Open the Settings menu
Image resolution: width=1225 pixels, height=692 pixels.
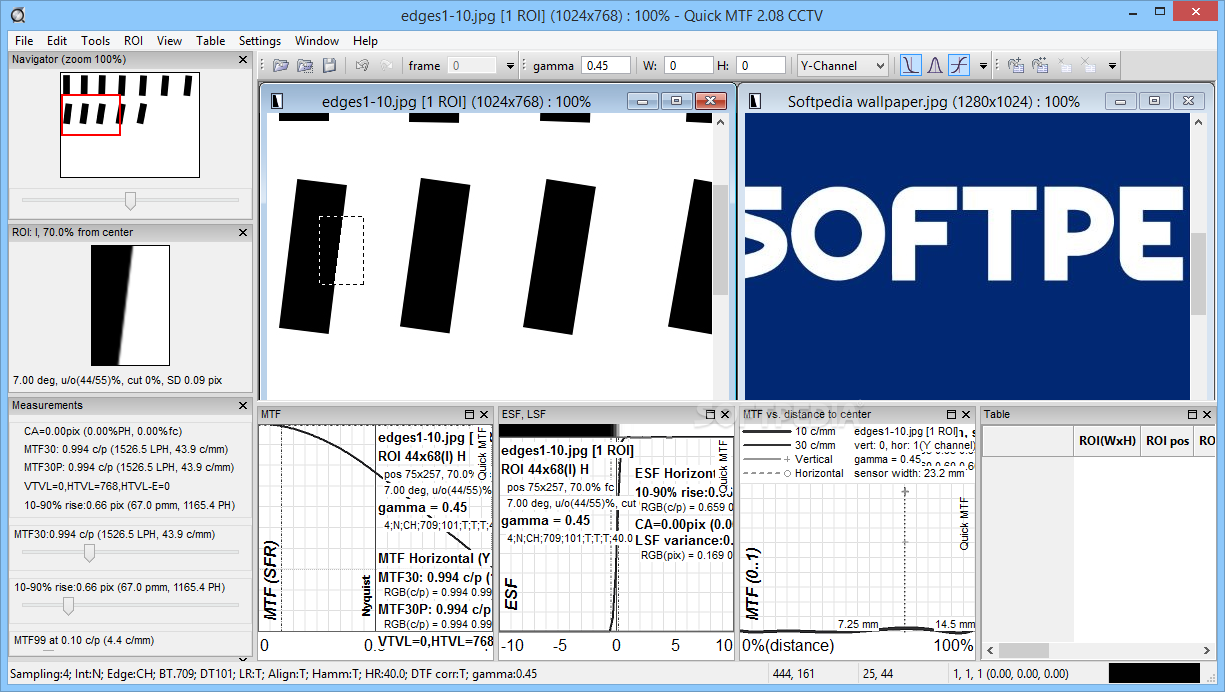coord(260,41)
